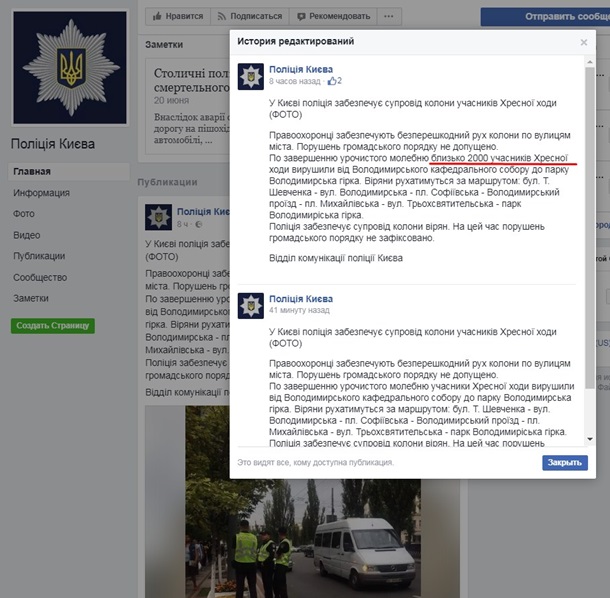Screen dimensions: 610x598
Task: Open the Поліція Києва name link in second revision
Action: point(301,299)
